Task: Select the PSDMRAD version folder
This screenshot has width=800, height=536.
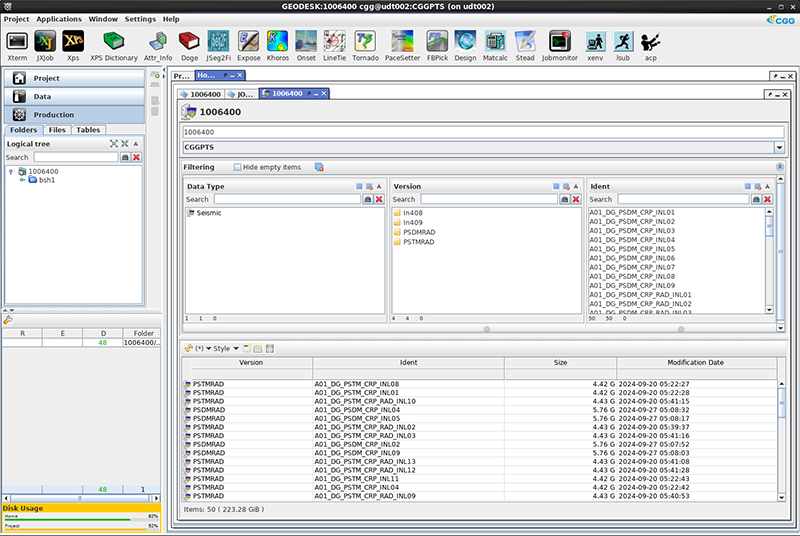Action: tap(418, 232)
